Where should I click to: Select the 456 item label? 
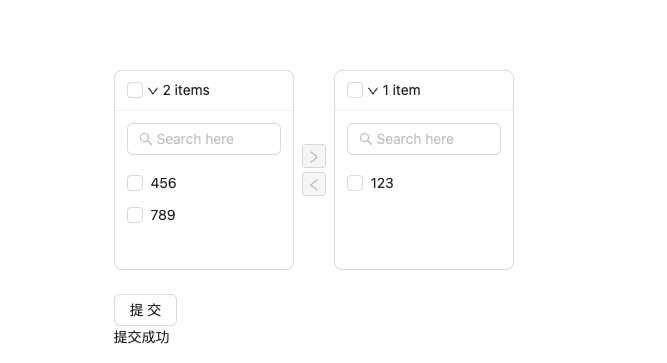(x=163, y=183)
